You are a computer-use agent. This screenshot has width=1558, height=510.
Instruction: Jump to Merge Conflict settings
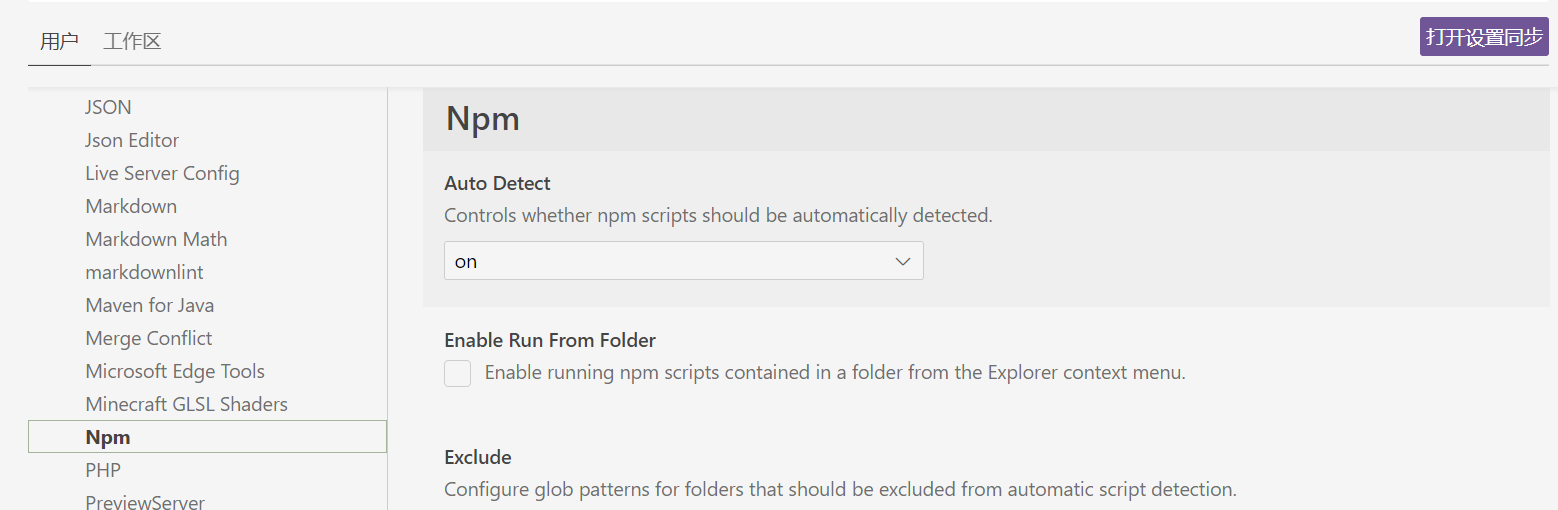pyautogui.click(x=149, y=338)
